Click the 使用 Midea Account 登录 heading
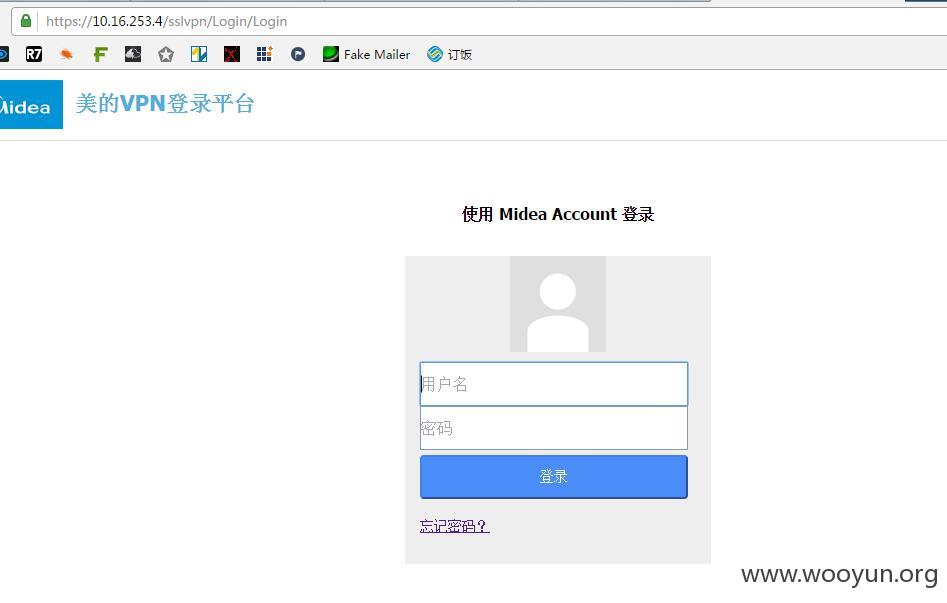This screenshot has height=603, width=947. click(558, 214)
